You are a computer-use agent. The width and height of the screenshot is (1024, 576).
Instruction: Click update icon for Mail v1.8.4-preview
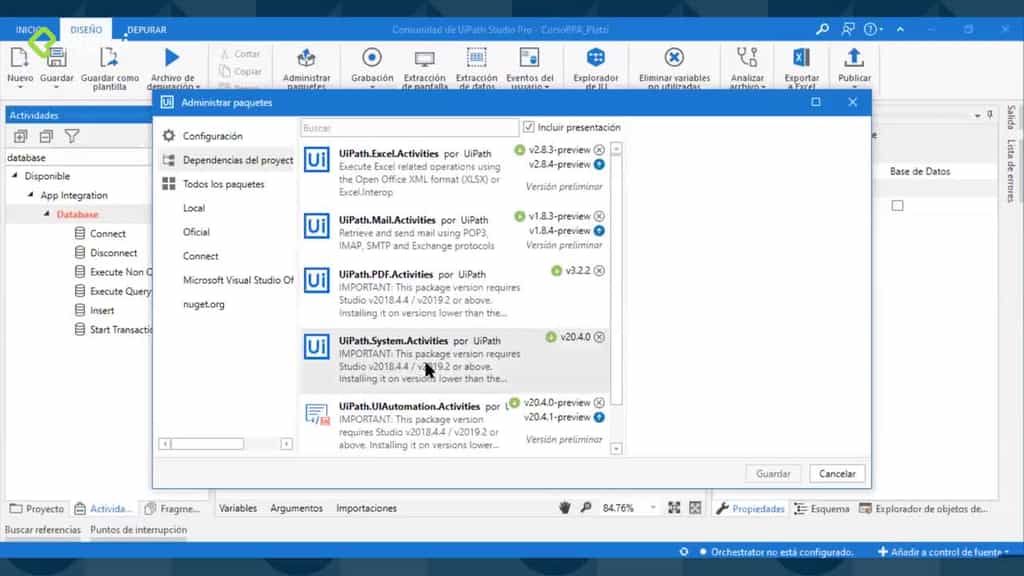(599, 231)
